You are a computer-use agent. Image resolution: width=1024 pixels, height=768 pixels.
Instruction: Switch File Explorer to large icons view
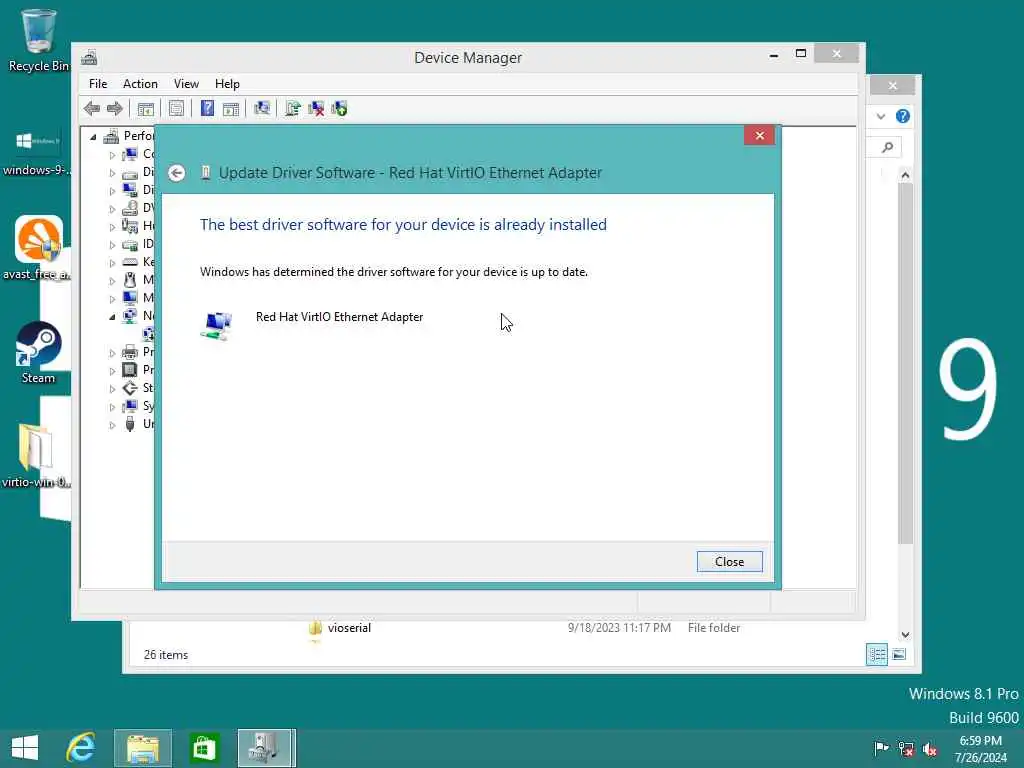(x=899, y=654)
